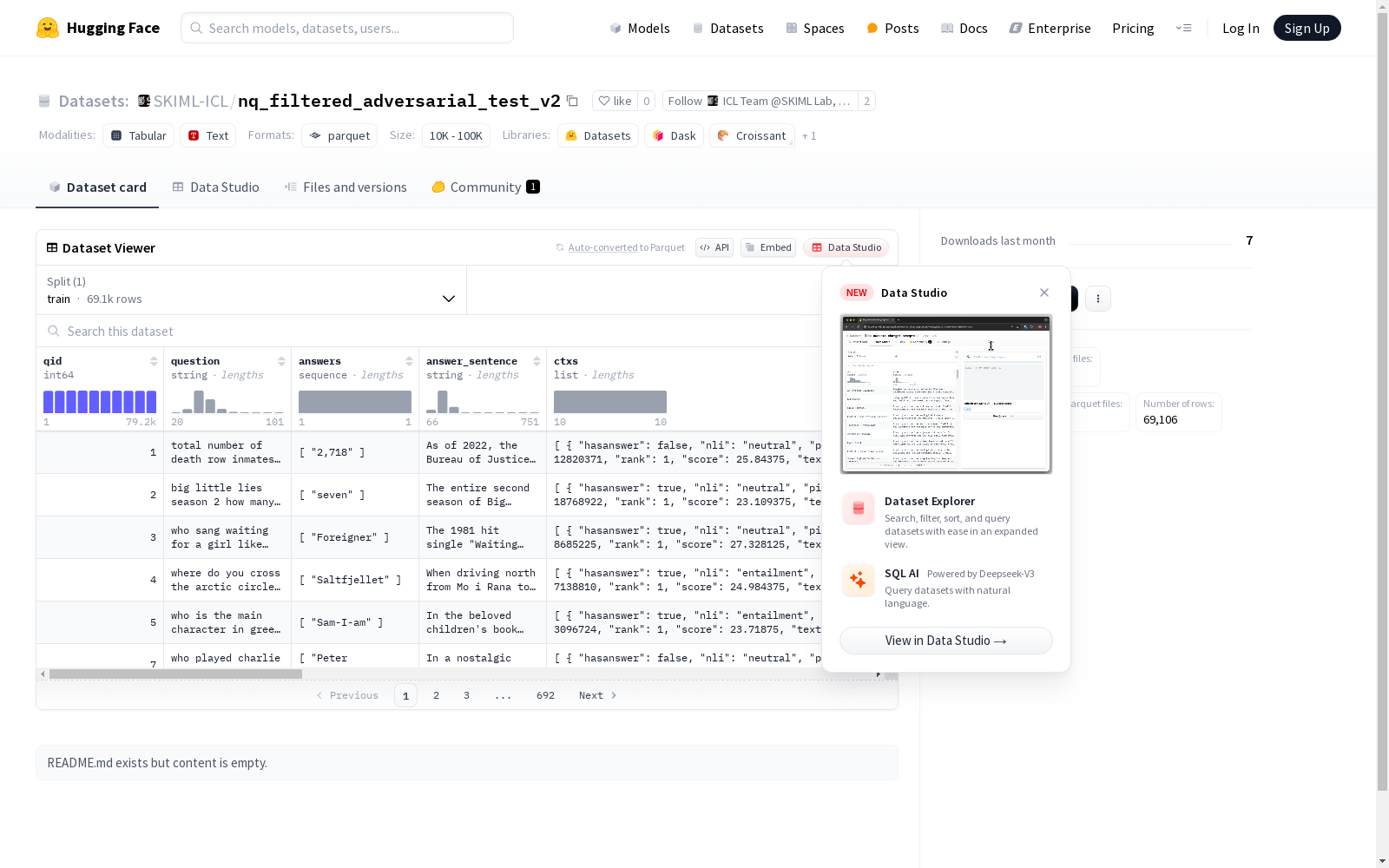Click the horizontal table scrollbar
Image resolution: width=1389 pixels, height=868 pixels.
(x=175, y=674)
